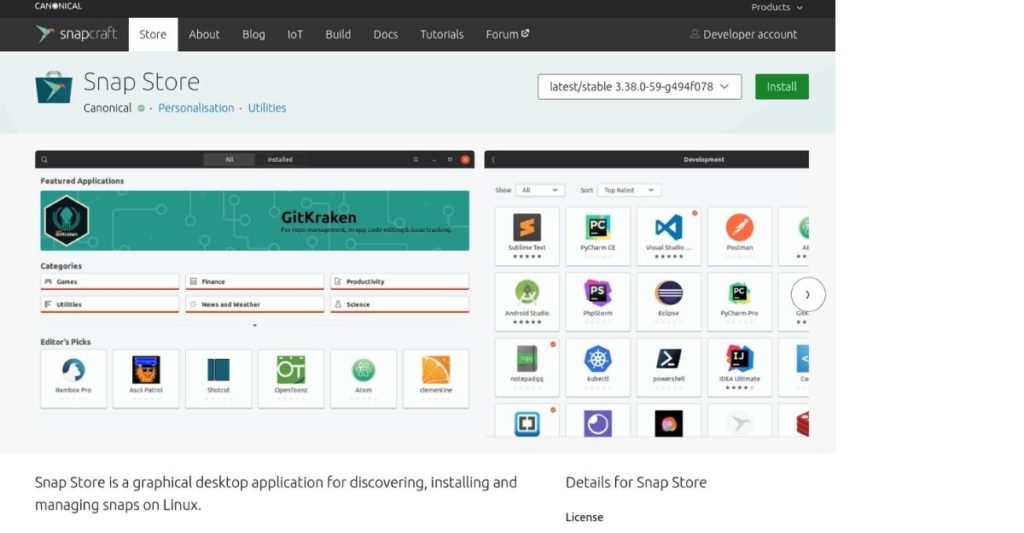Click the notepadqq icon
Viewport: 1024px width, 533px height.
pyautogui.click(x=527, y=359)
